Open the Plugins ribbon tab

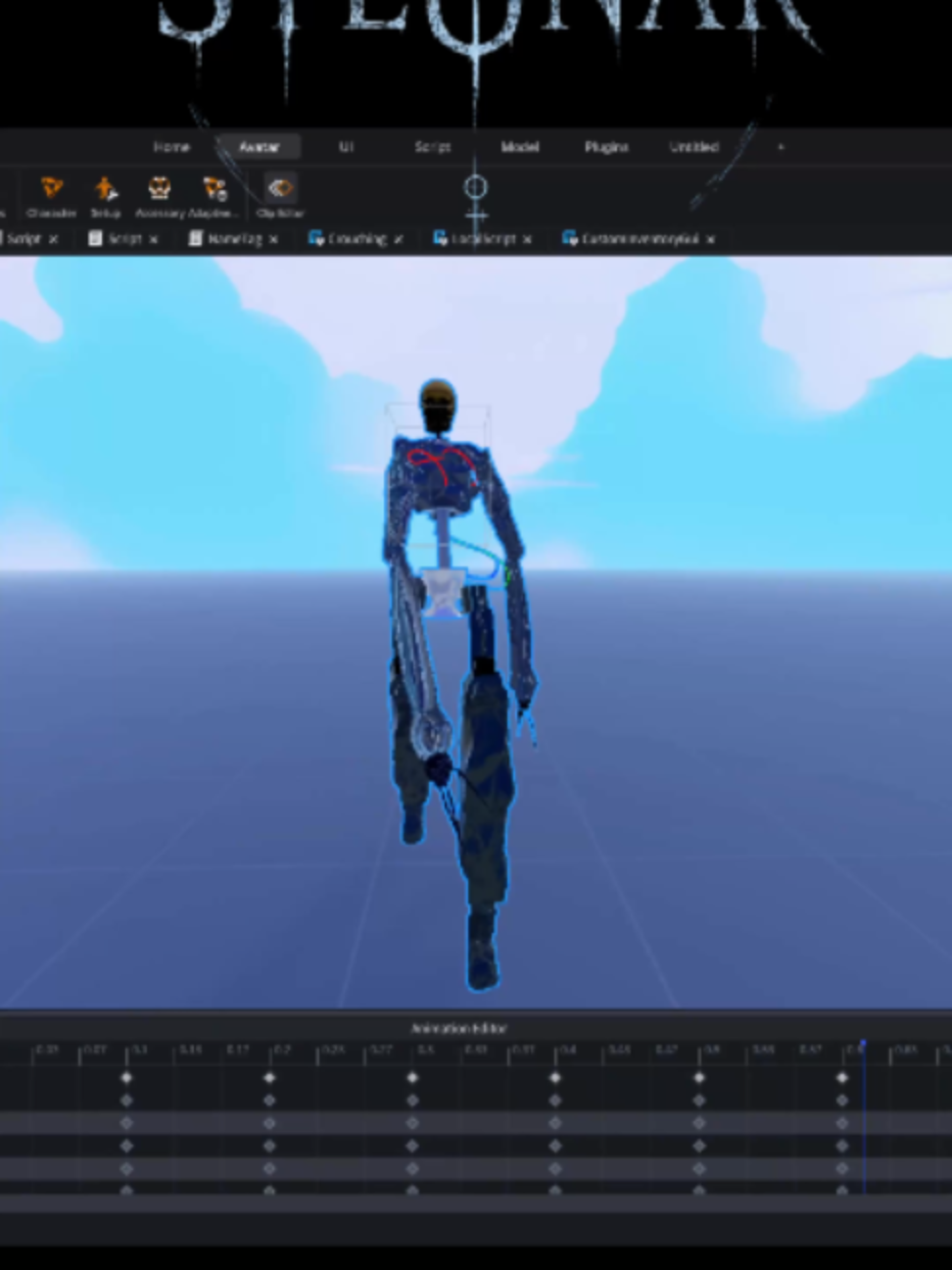606,147
